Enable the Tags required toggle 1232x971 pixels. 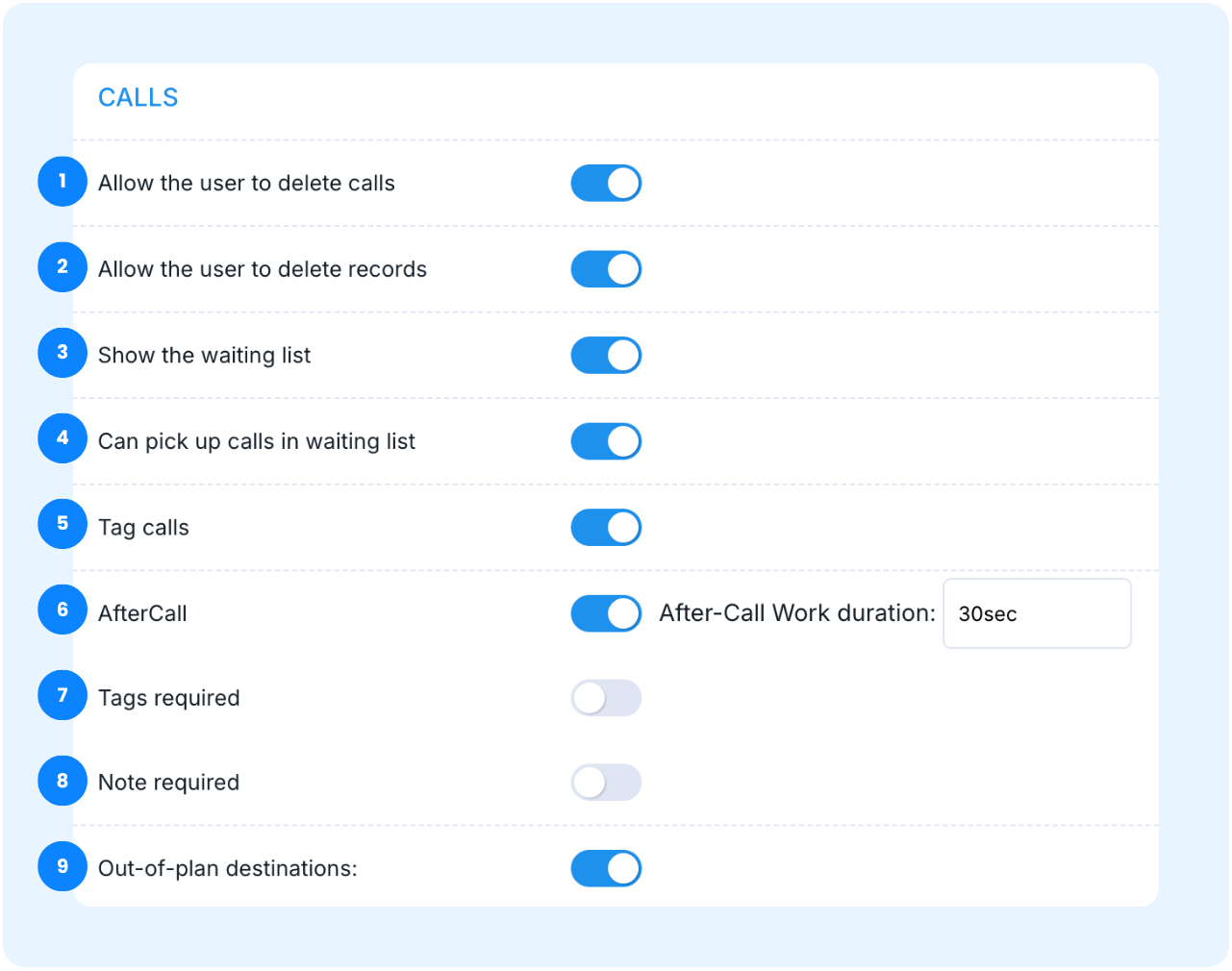pyautogui.click(x=606, y=698)
